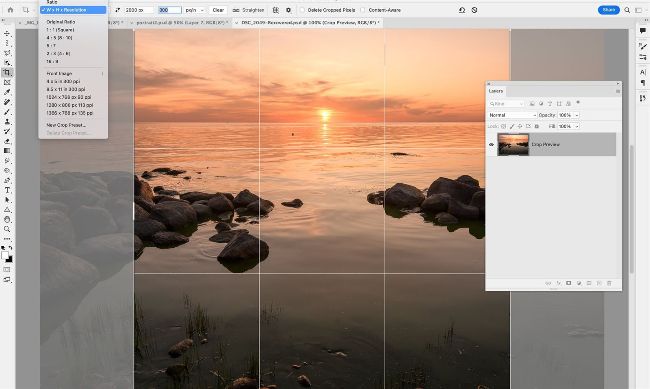
Task: Select the Frame tool
Action: click(7, 83)
